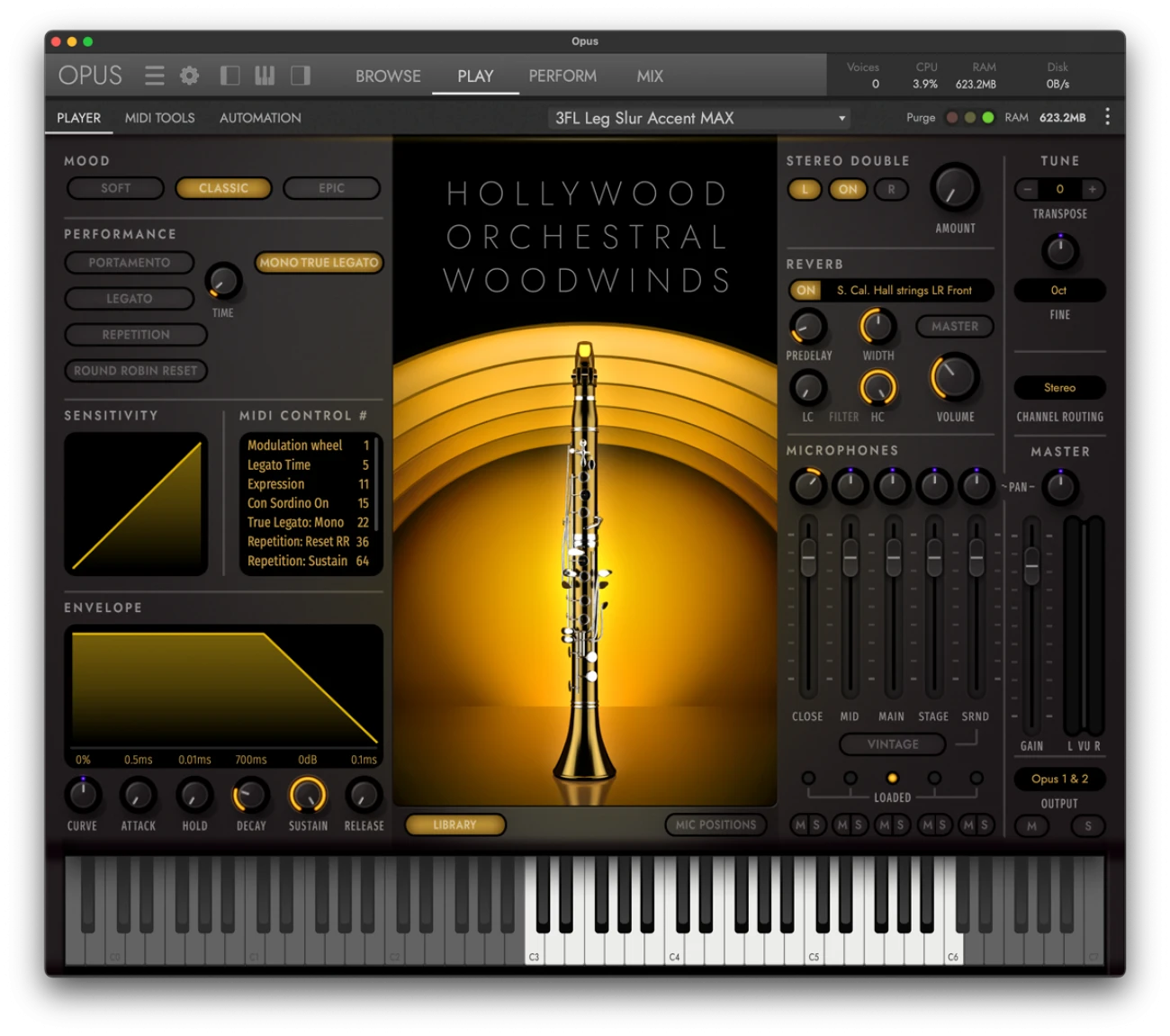Switch to the MIX tab
The image size is (1170, 1036).
tap(649, 77)
